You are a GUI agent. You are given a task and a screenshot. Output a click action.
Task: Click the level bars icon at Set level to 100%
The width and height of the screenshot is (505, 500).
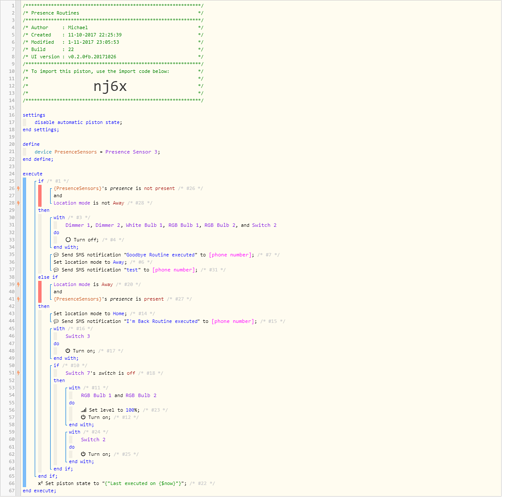[84, 410]
